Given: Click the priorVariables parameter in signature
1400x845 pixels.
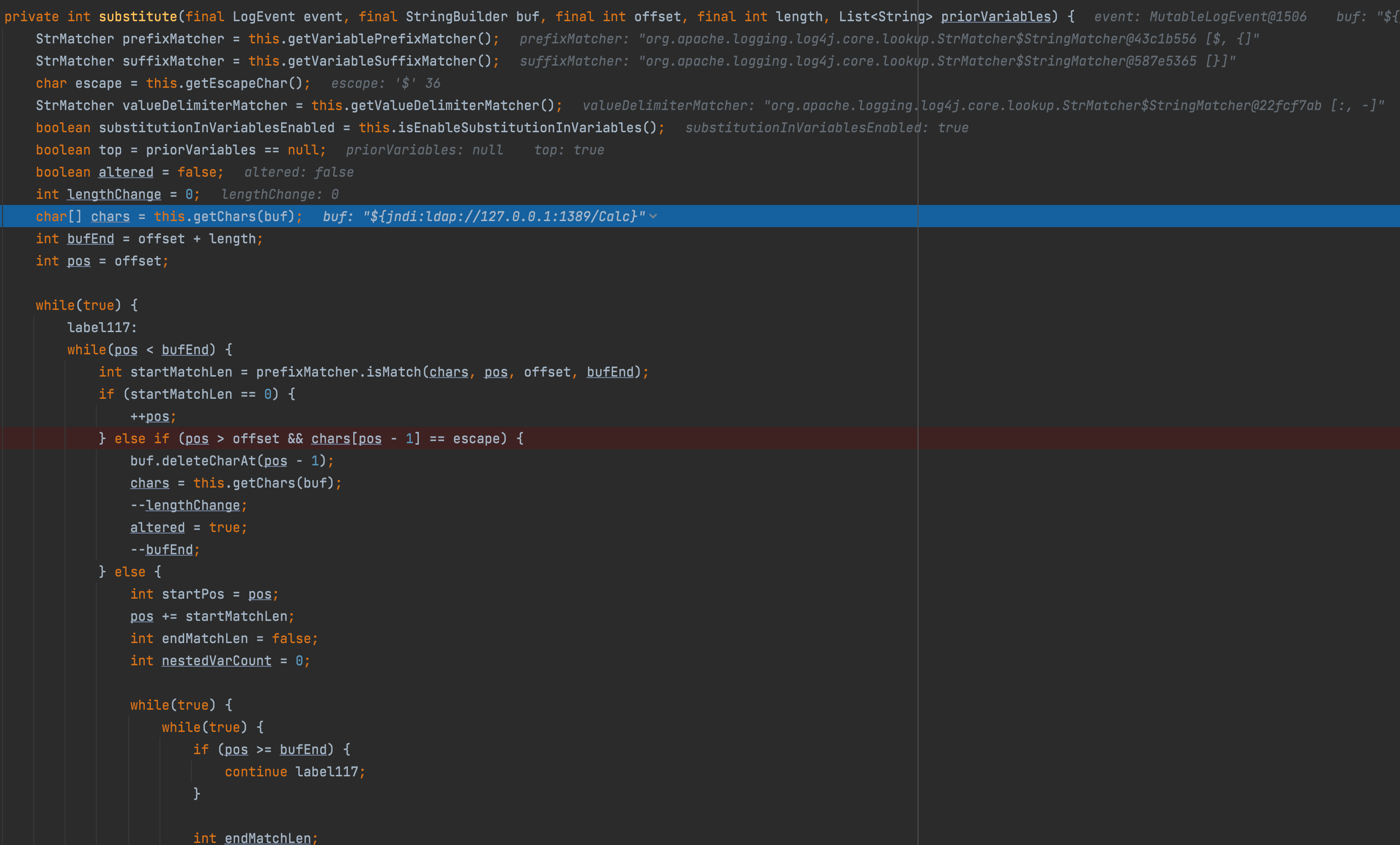Looking at the screenshot, I should pyautogui.click(x=995, y=17).
